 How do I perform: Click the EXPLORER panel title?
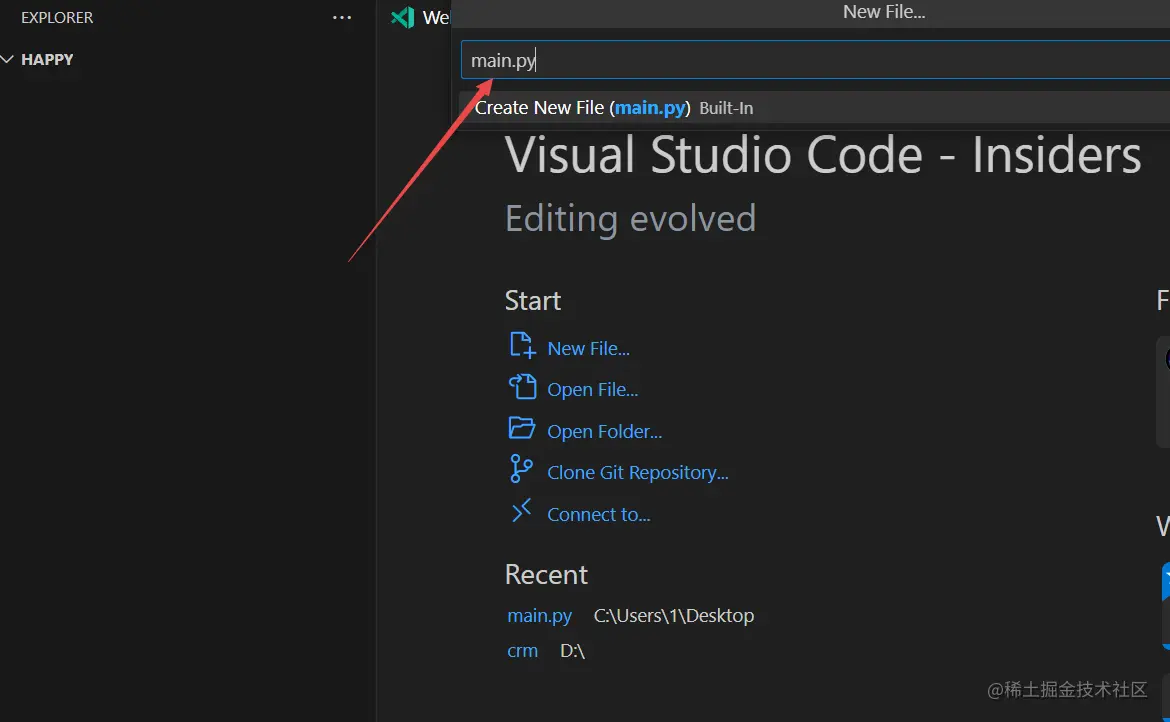(57, 17)
